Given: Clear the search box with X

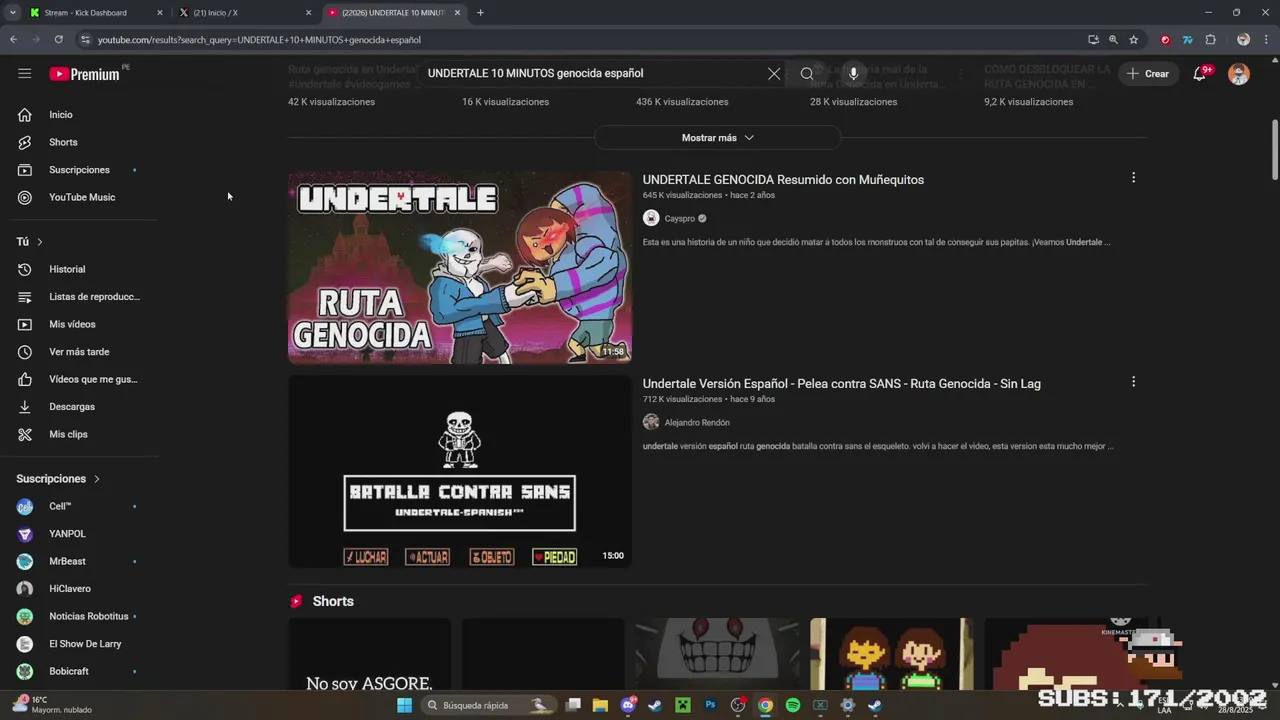Looking at the screenshot, I should tap(774, 73).
